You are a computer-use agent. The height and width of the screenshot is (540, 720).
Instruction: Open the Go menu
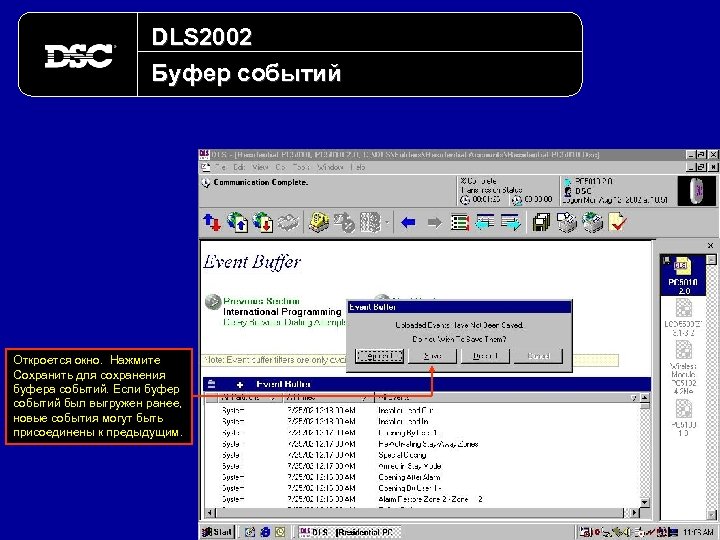pos(281,168)
